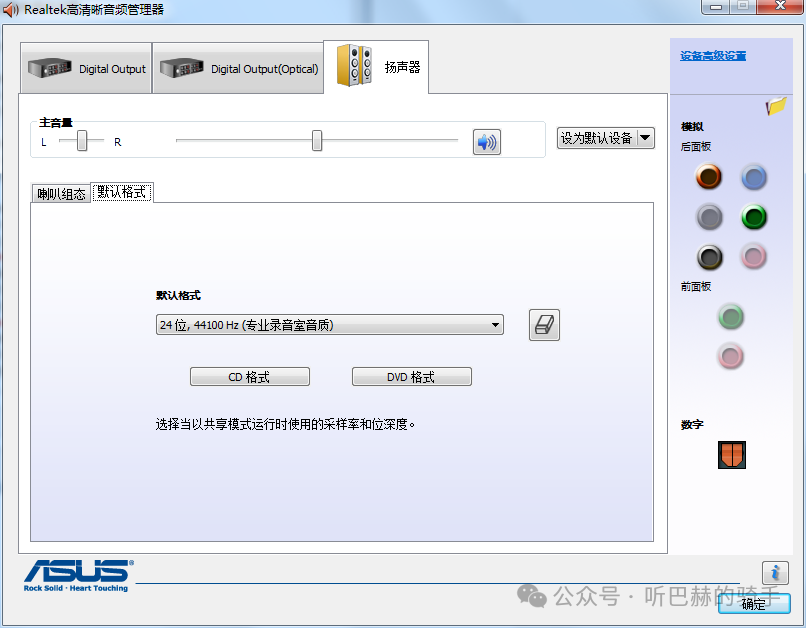Click the CD 格式 button
Viewport: 806px width, 628px height.
(x=249, y=376)
